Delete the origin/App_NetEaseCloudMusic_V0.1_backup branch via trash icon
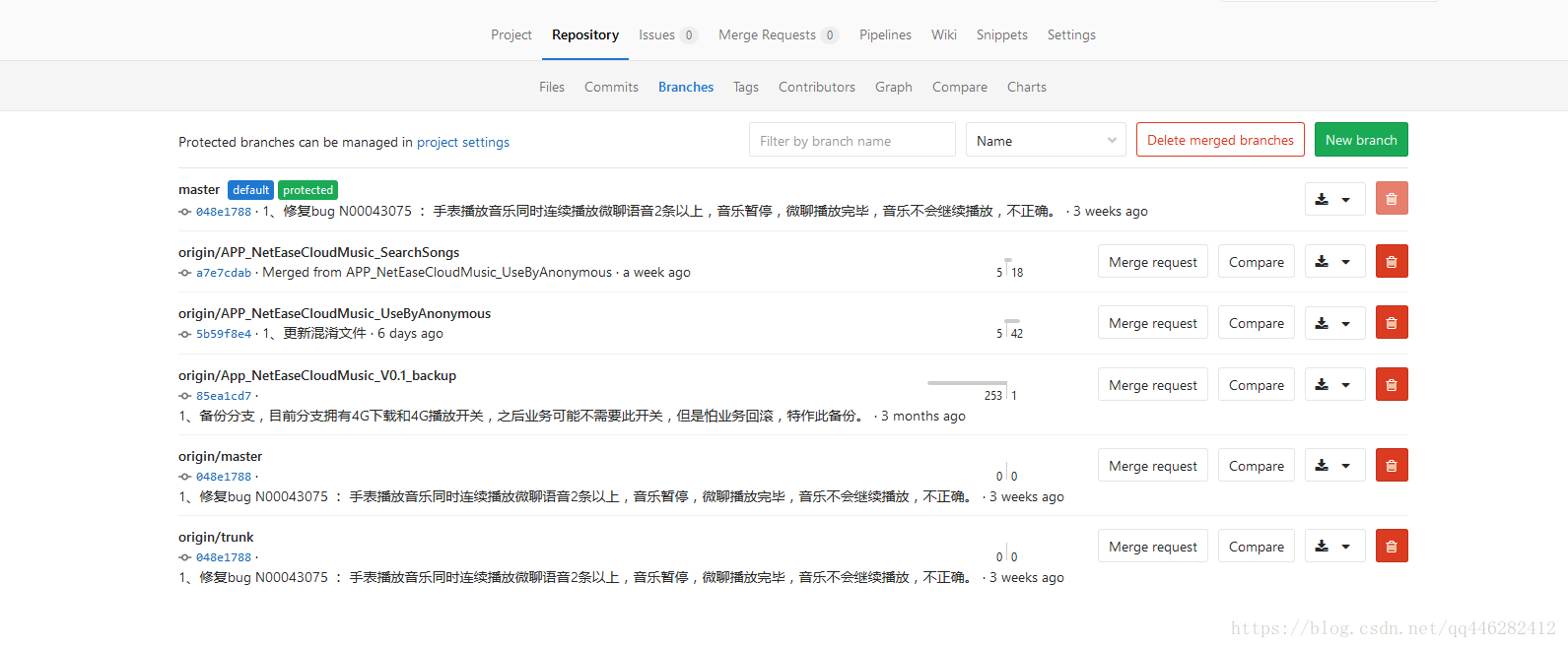This screenshot has width=1568, height=648. pos(1392,385)
